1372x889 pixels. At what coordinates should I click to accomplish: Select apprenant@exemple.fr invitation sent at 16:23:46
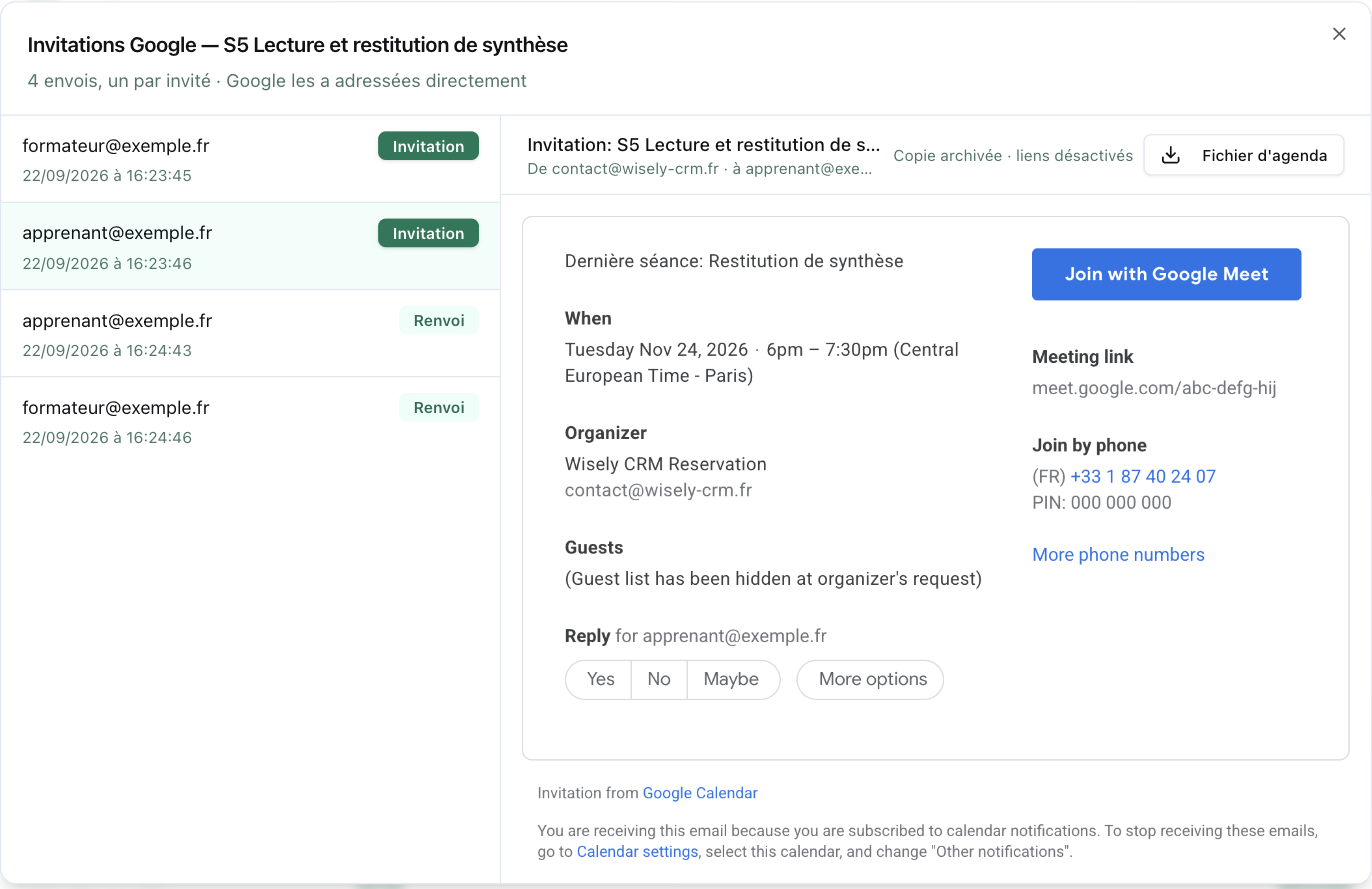pyautogui.click(x=250, y=247)
